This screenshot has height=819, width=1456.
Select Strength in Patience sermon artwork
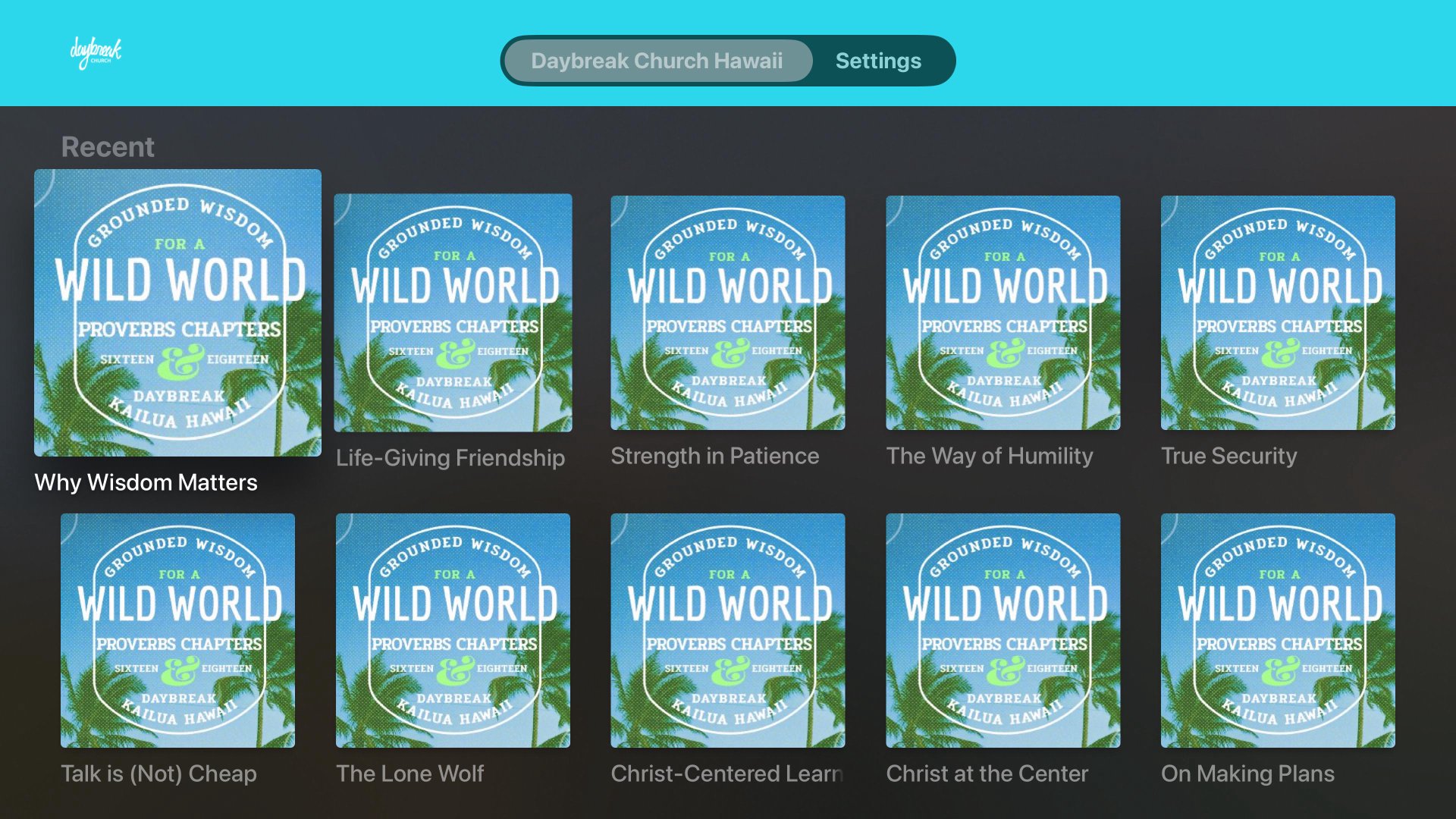click(728, 312)
